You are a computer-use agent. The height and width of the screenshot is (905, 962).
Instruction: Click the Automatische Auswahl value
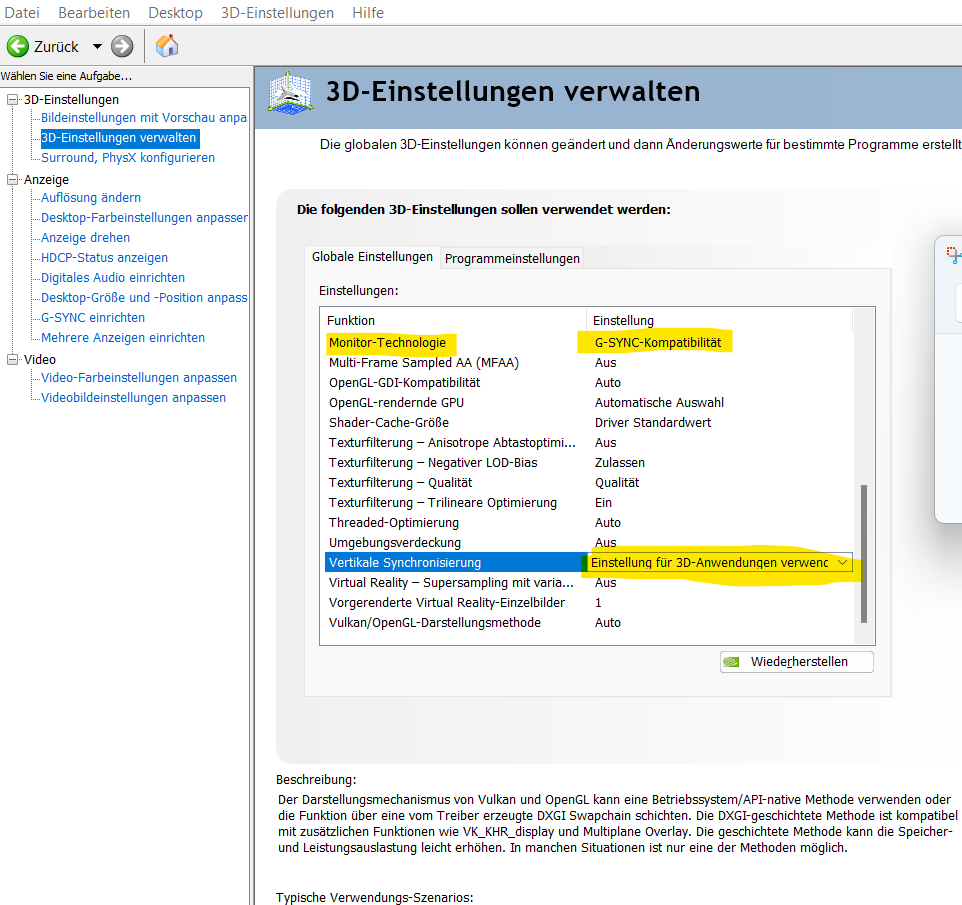[660, 403]
